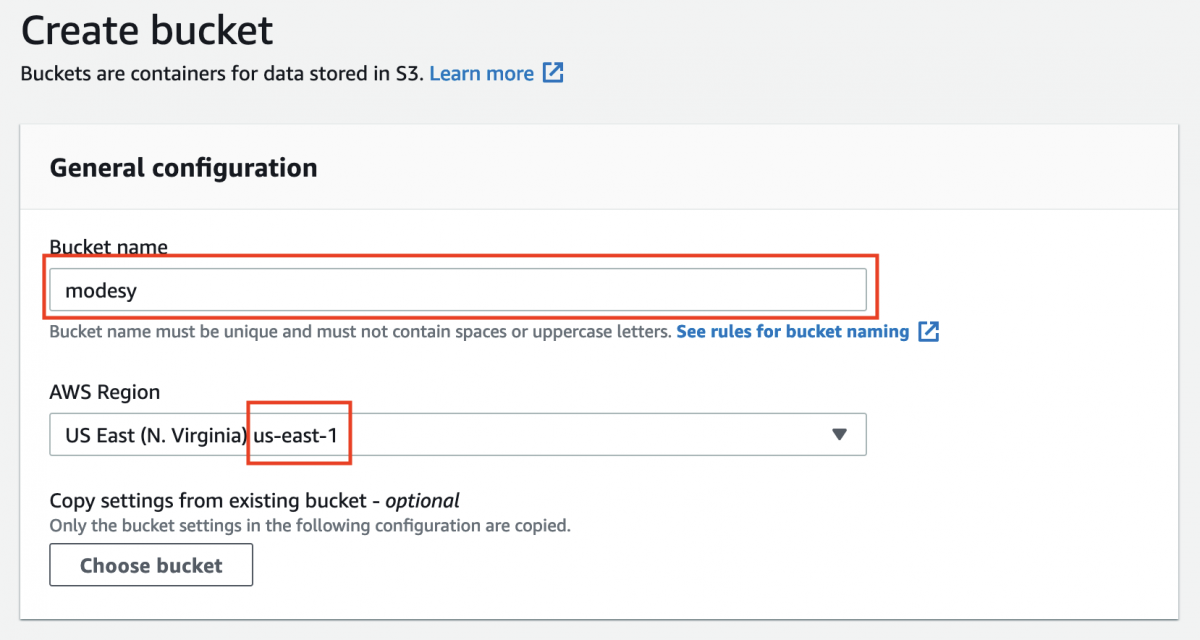Click external link icon beside Learn more
The width and height of the screenshot is (1200, 640).
coord(553,73)
